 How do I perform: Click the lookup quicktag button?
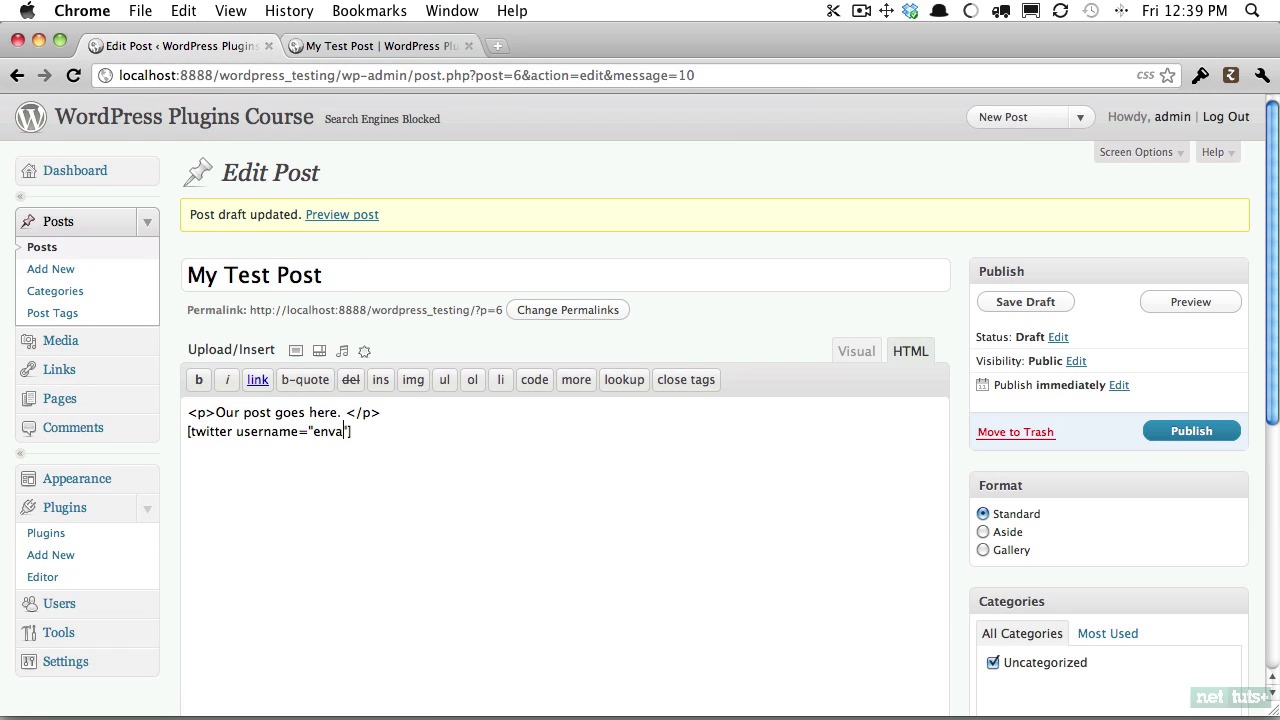pyautogui.click(x=624, y=380)
